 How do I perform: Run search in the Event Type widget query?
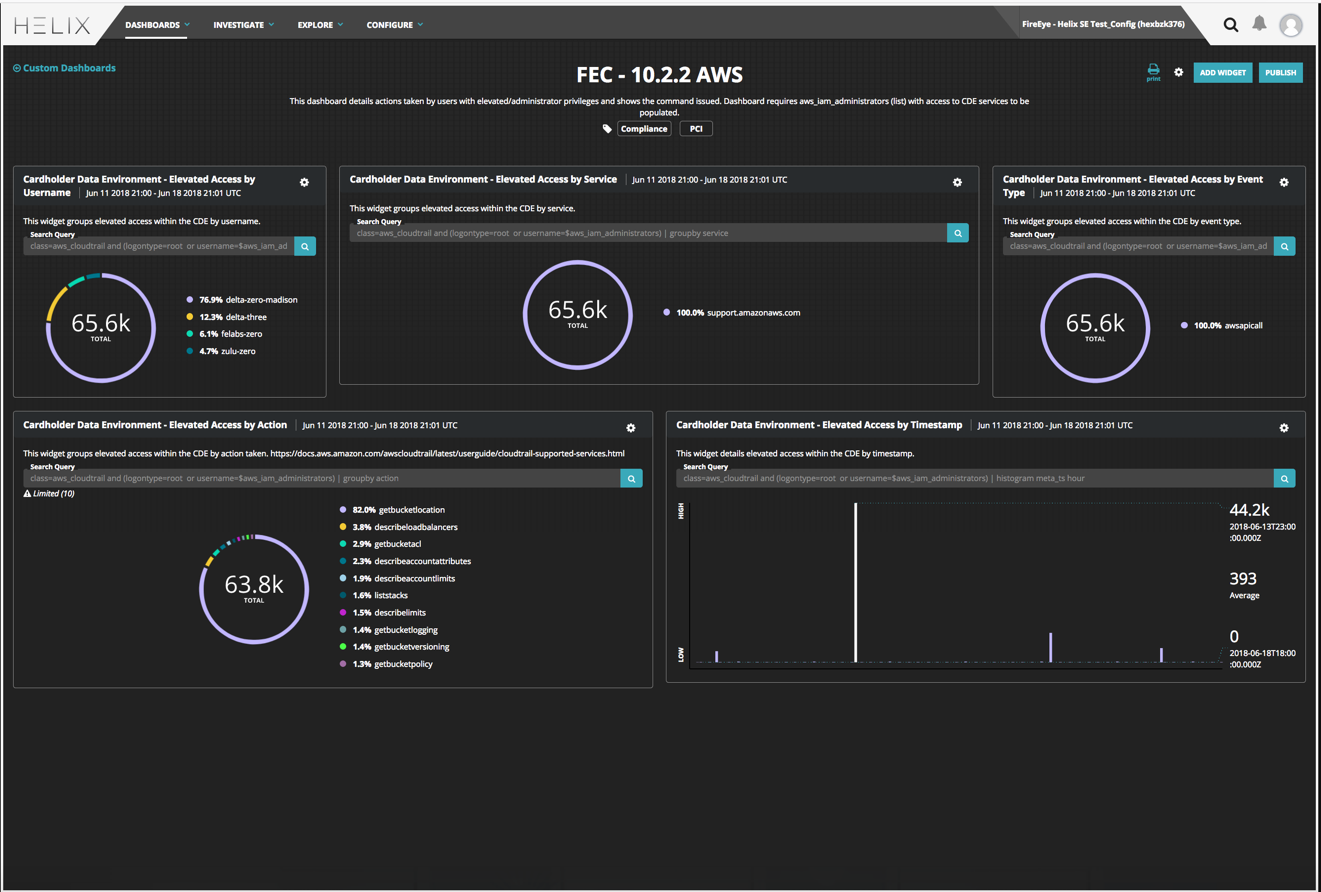click(1284, 246)
